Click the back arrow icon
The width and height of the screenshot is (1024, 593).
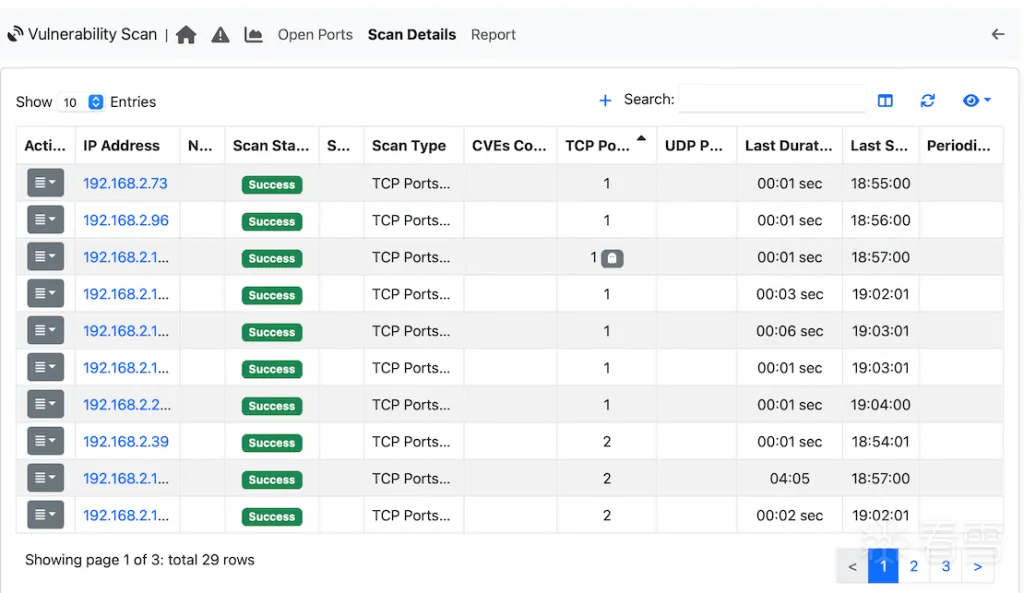coord(998,34)
